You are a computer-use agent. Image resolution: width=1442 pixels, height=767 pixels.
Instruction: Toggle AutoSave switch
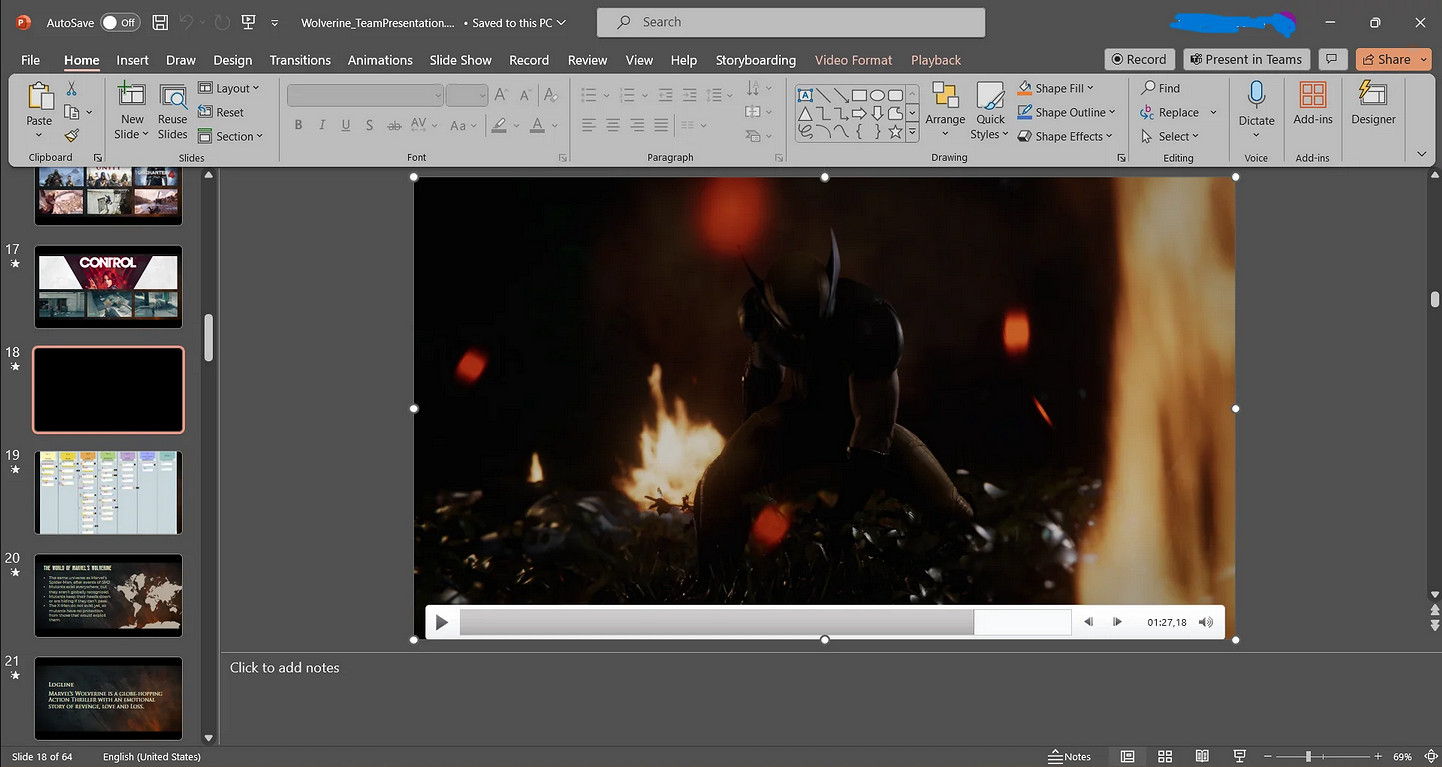click(120, 22)
